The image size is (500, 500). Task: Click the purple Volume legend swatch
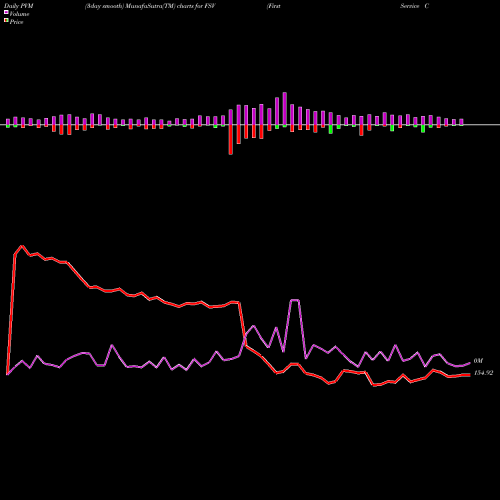click(x=6, y=12)
